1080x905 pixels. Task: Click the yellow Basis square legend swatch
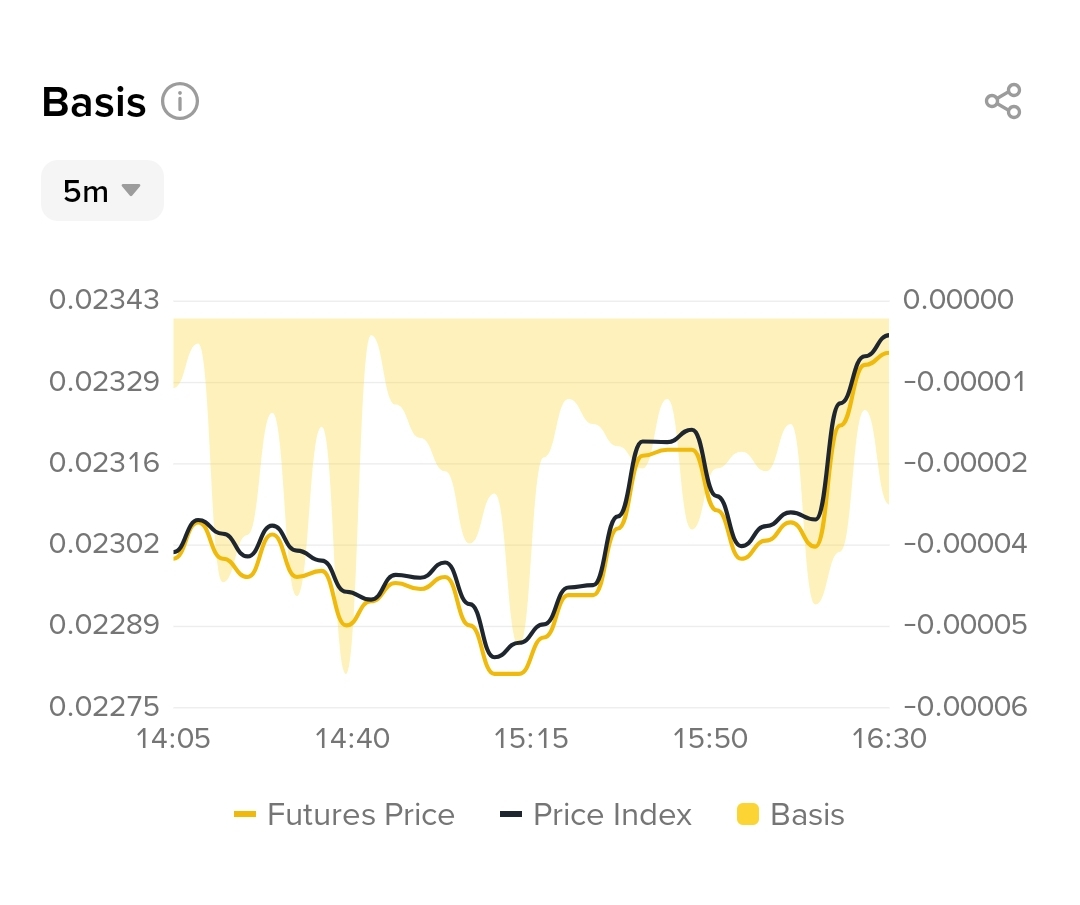coord(747,815)
